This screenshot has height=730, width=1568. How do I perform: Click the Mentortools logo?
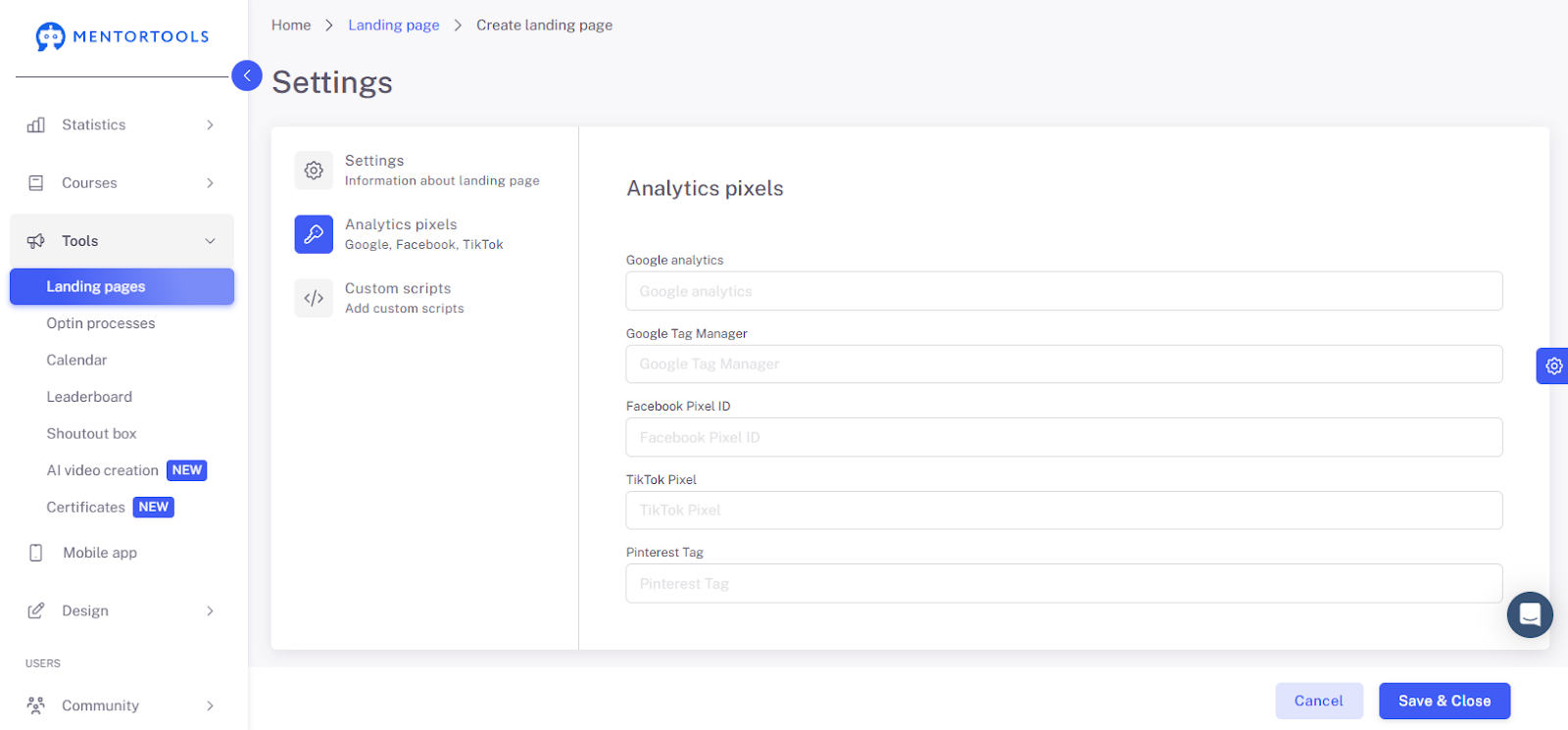pos(122,36)
